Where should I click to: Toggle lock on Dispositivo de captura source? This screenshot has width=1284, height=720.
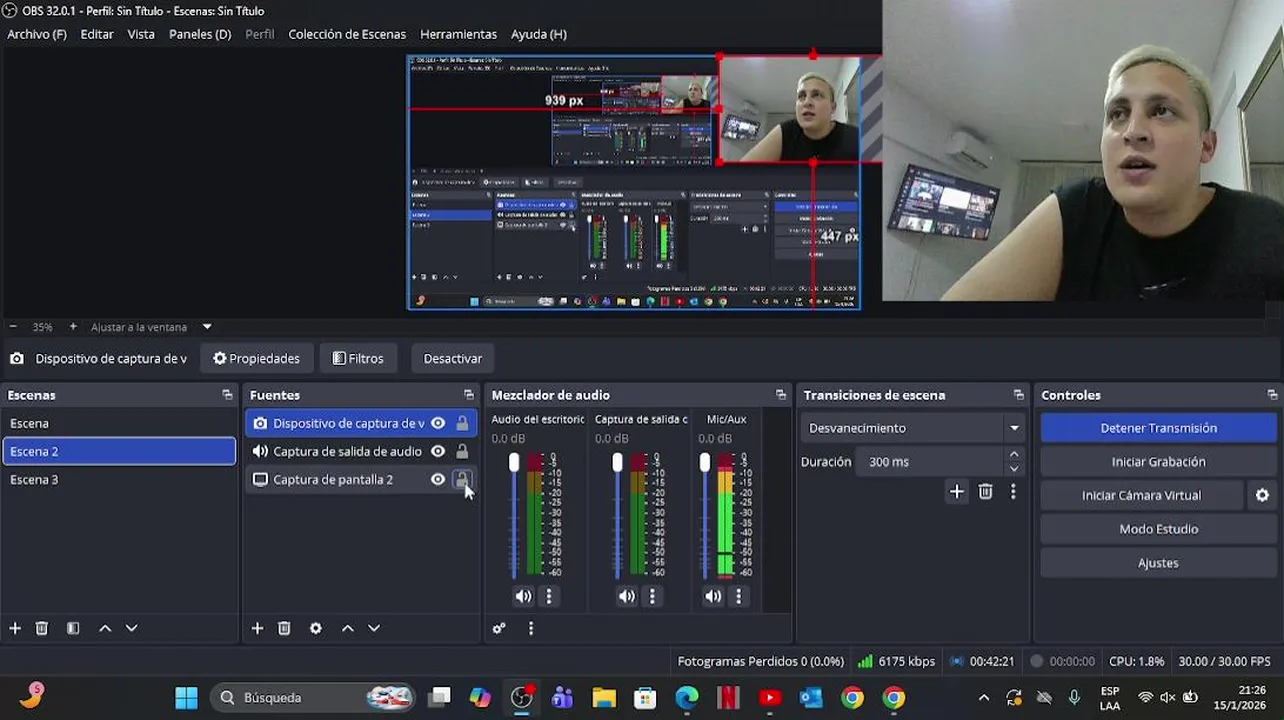click(x=462, y=423)
